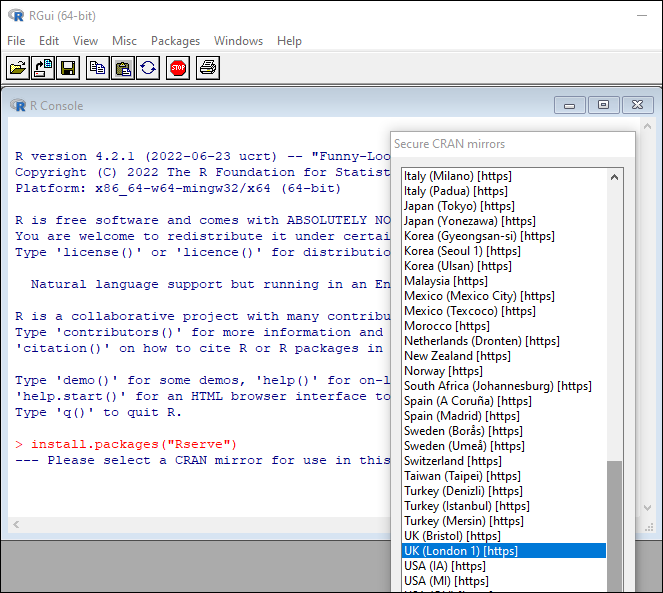
Task: Select mirror 'USA (MI) [https]'
Action: tap(504, 581)
